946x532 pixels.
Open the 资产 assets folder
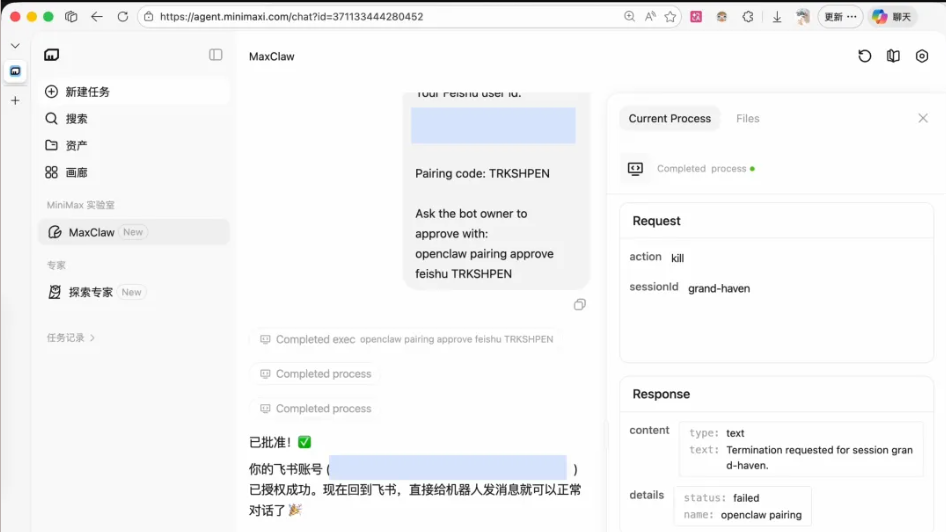(x=76, y=146)
